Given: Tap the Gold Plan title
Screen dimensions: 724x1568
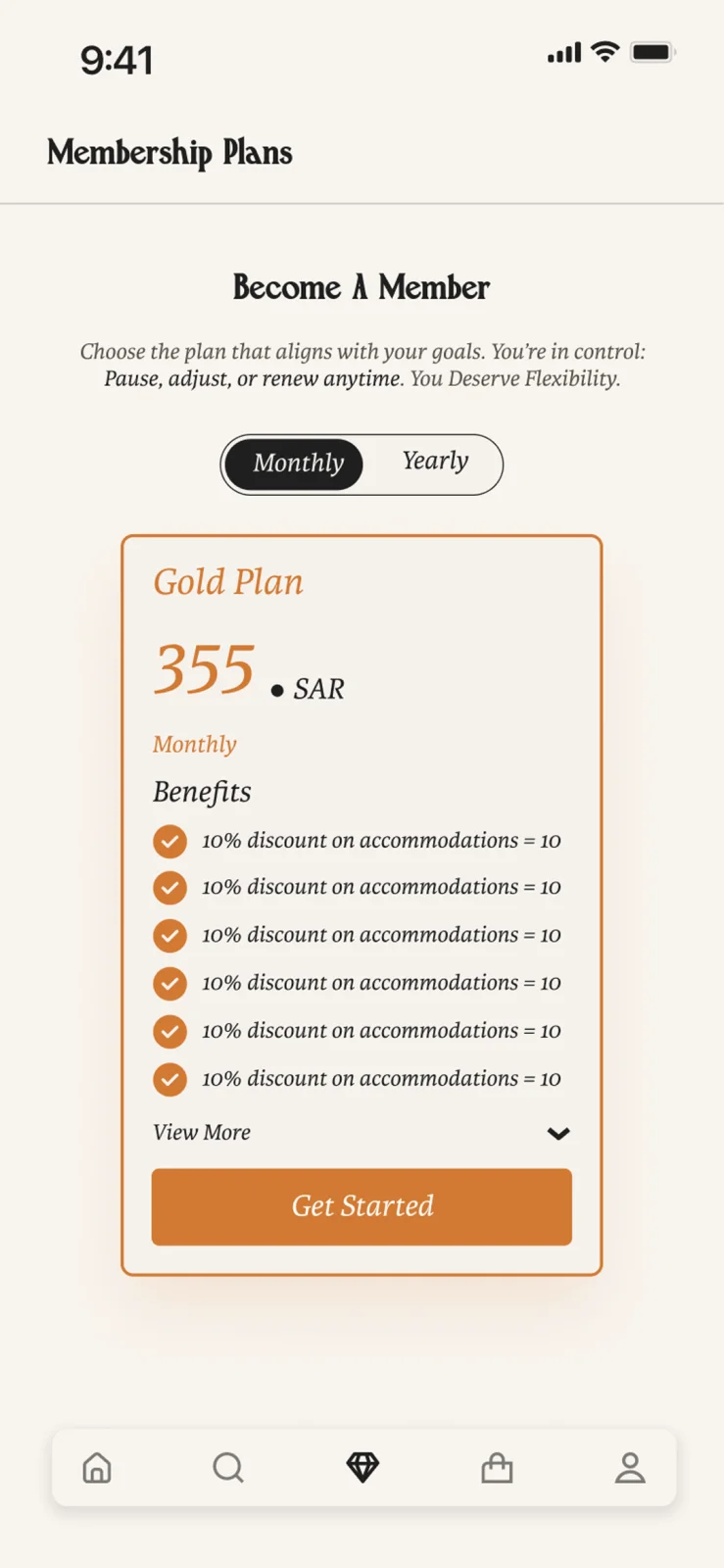Looking at the screenshot, I should pyautogui.click(x=228, y=582).
